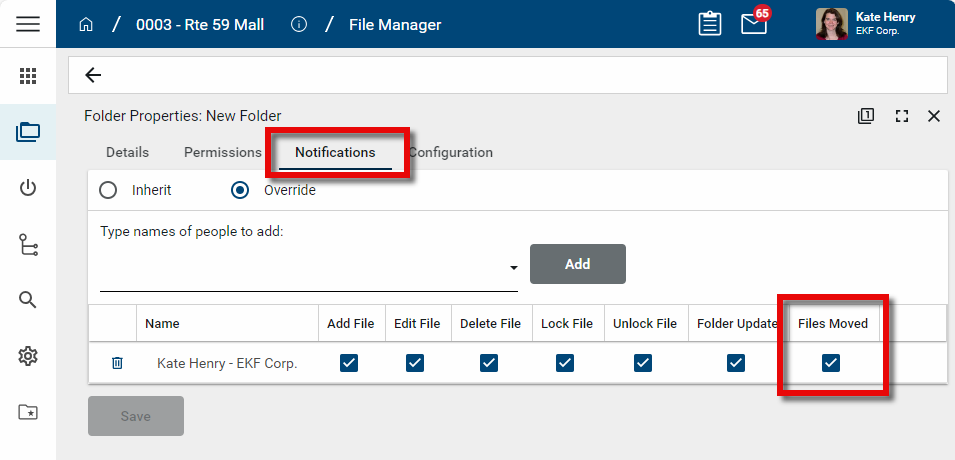
Task: Uncheck the Files Moved checkbox
Action: click(830, 363)
